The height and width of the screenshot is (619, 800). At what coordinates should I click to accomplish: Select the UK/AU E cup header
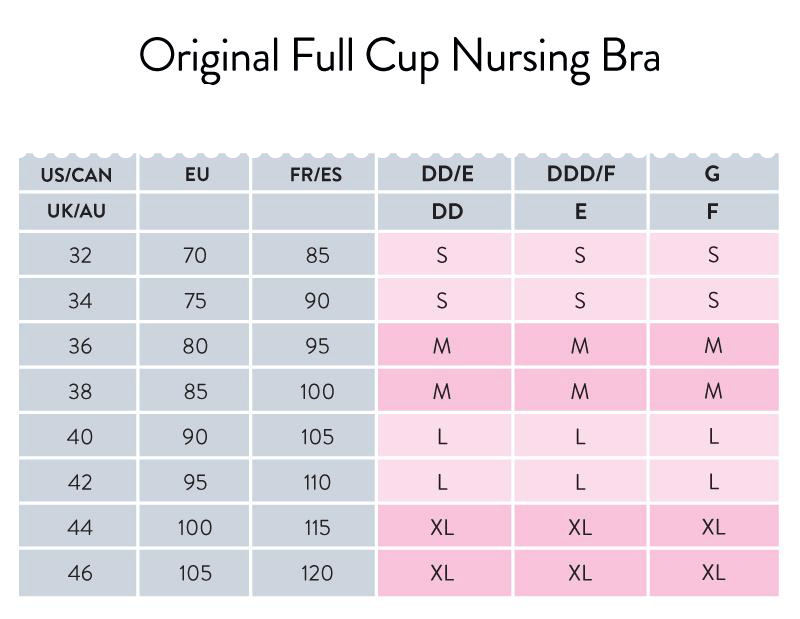580,211
